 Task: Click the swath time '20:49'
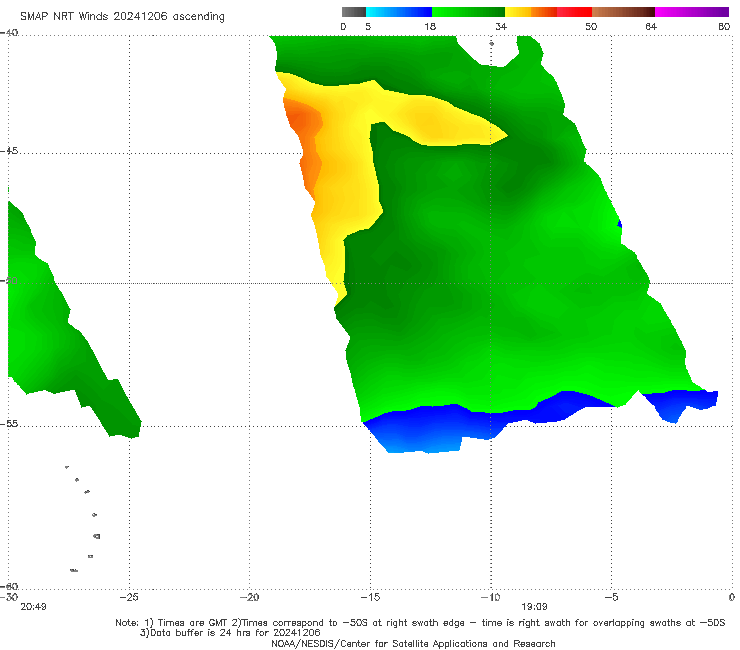[33, 607]
